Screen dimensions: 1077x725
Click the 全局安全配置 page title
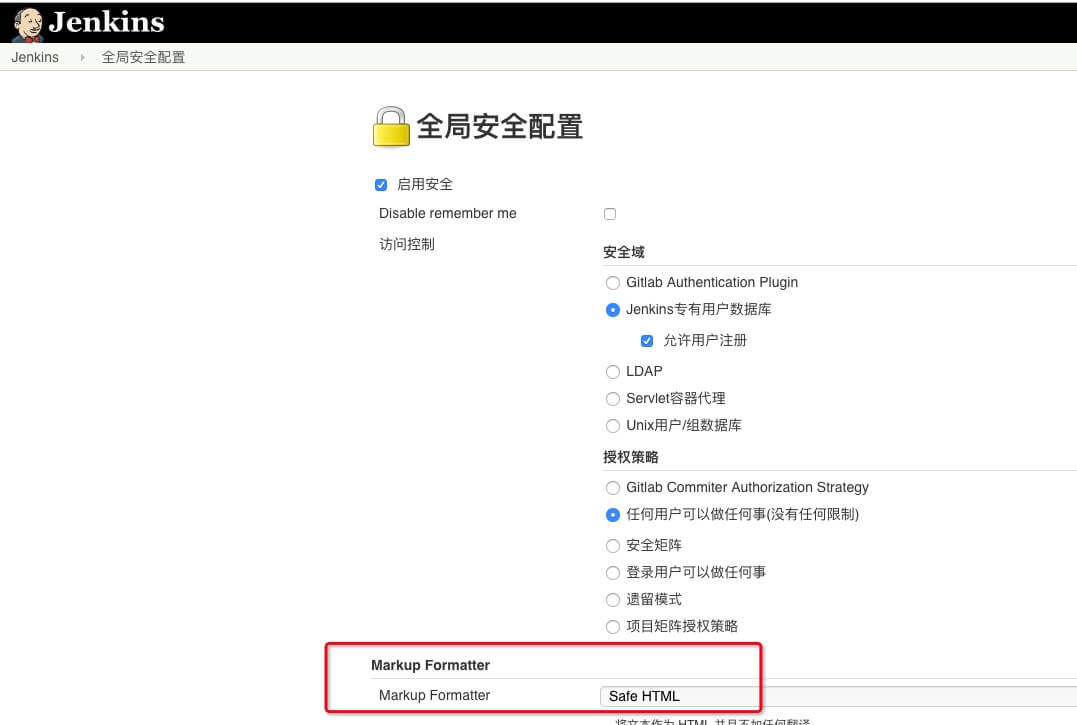tap(500, 126)
